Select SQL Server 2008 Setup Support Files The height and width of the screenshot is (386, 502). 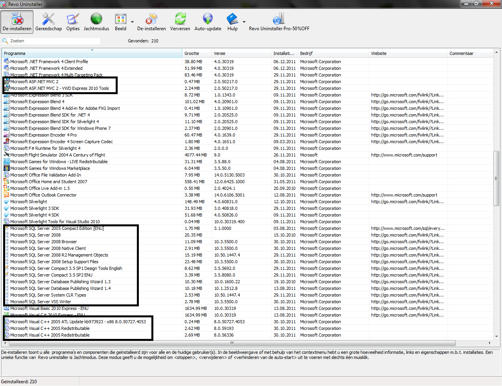pos(54,262)
